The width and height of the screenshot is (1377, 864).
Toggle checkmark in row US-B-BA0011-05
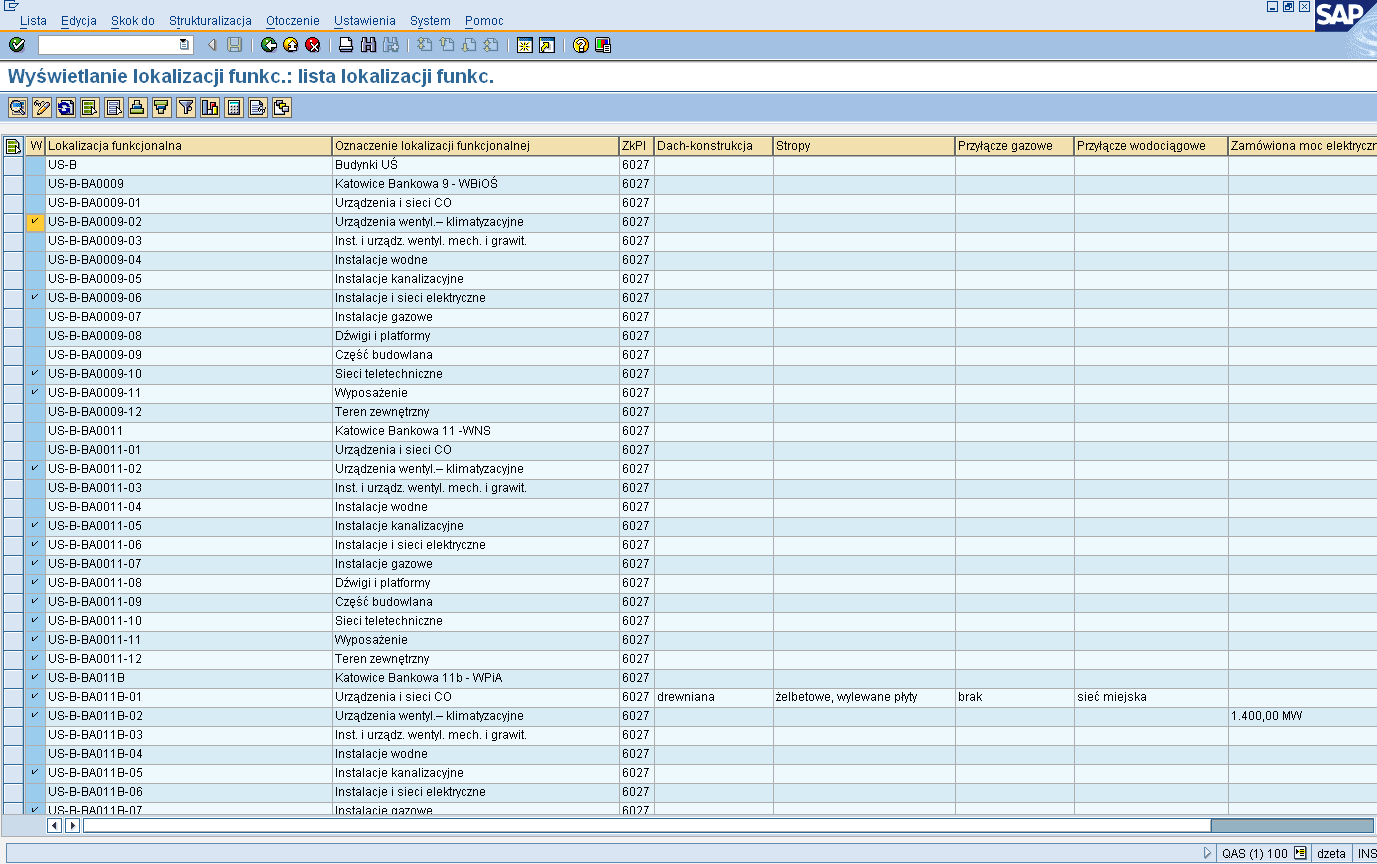(x=35, y=526)
